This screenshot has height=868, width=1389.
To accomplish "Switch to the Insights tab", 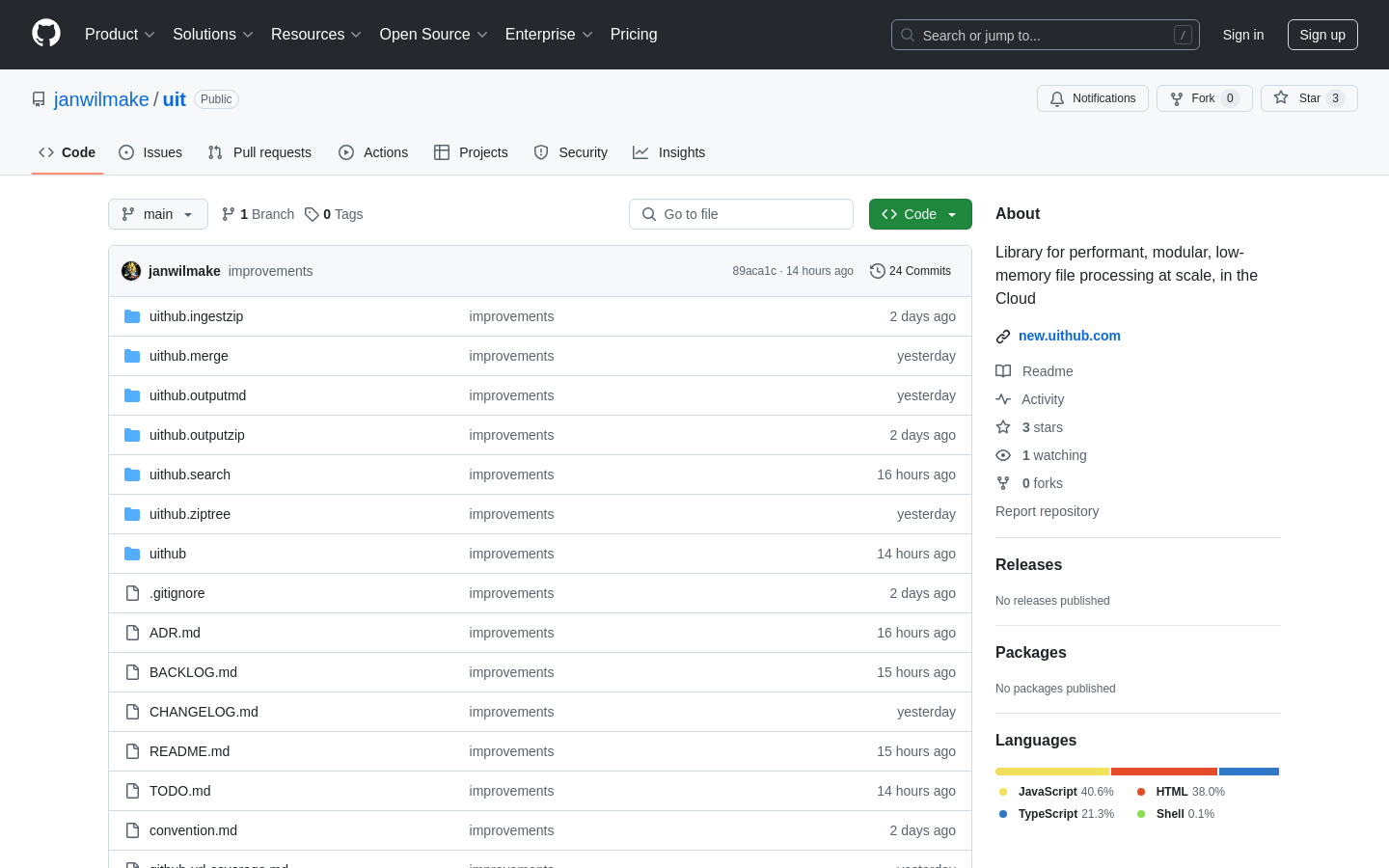I will point(668,152).
